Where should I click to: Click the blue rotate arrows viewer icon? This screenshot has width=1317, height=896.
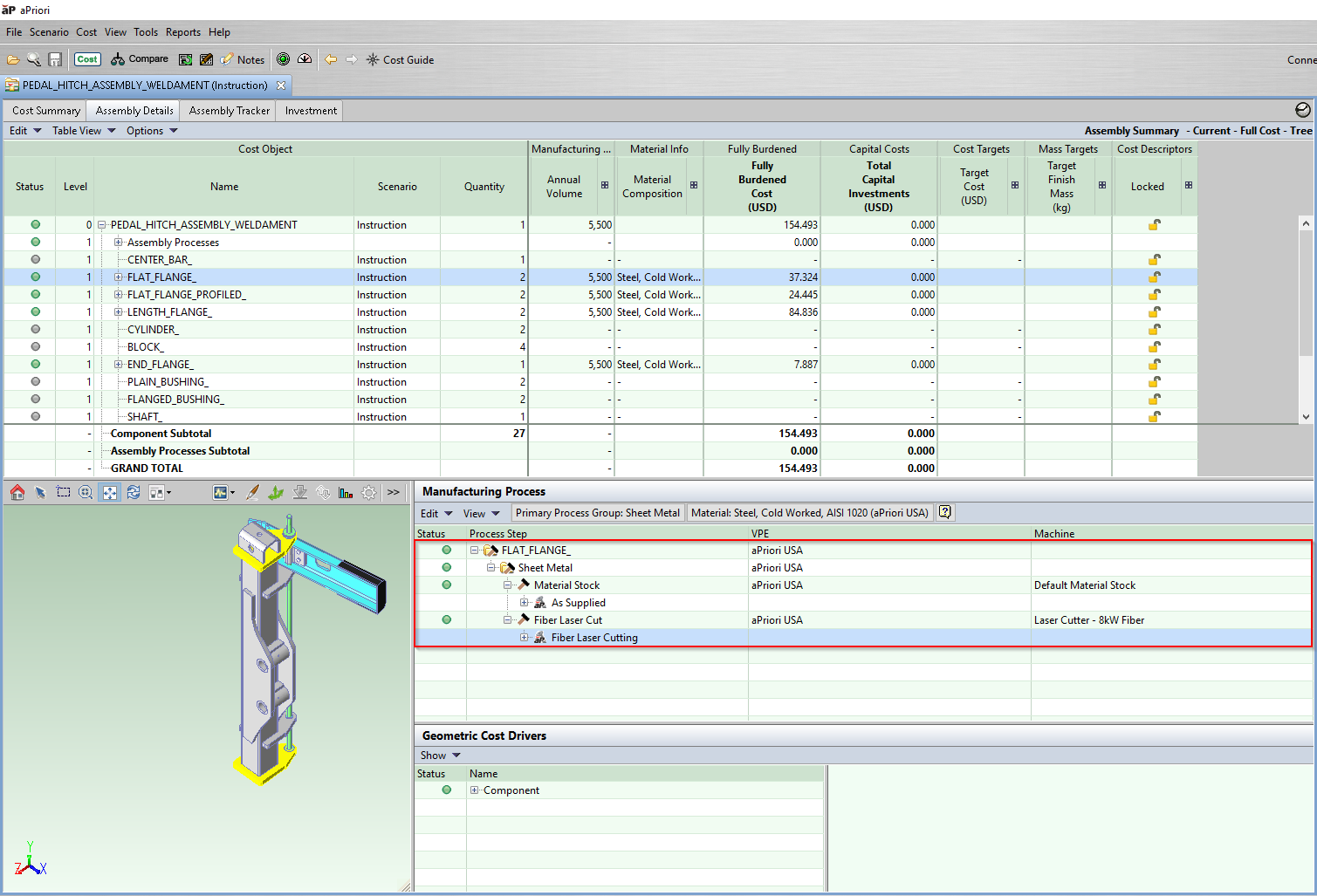click(133, 493)
